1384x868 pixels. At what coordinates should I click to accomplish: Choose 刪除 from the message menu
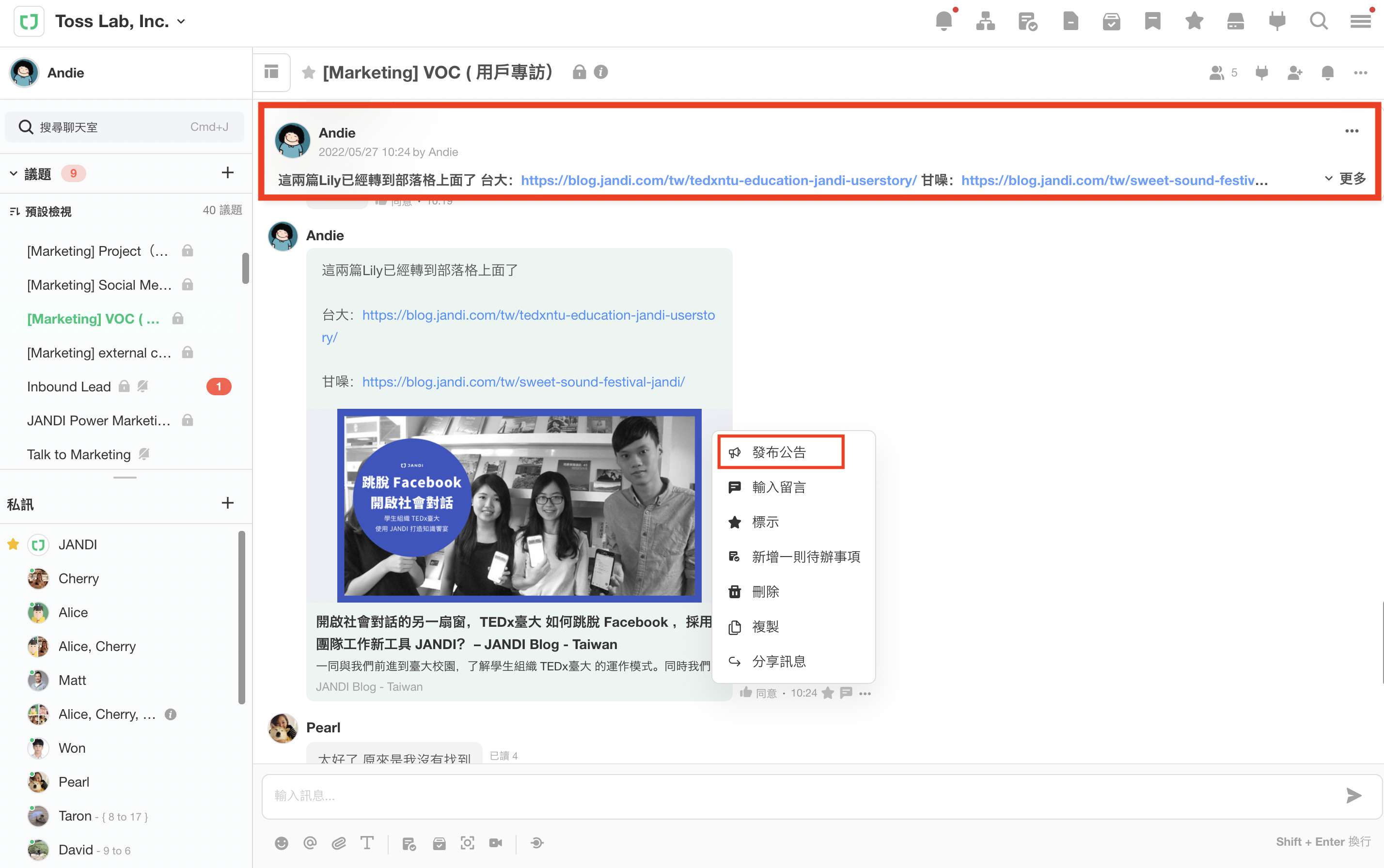point(766,591)
